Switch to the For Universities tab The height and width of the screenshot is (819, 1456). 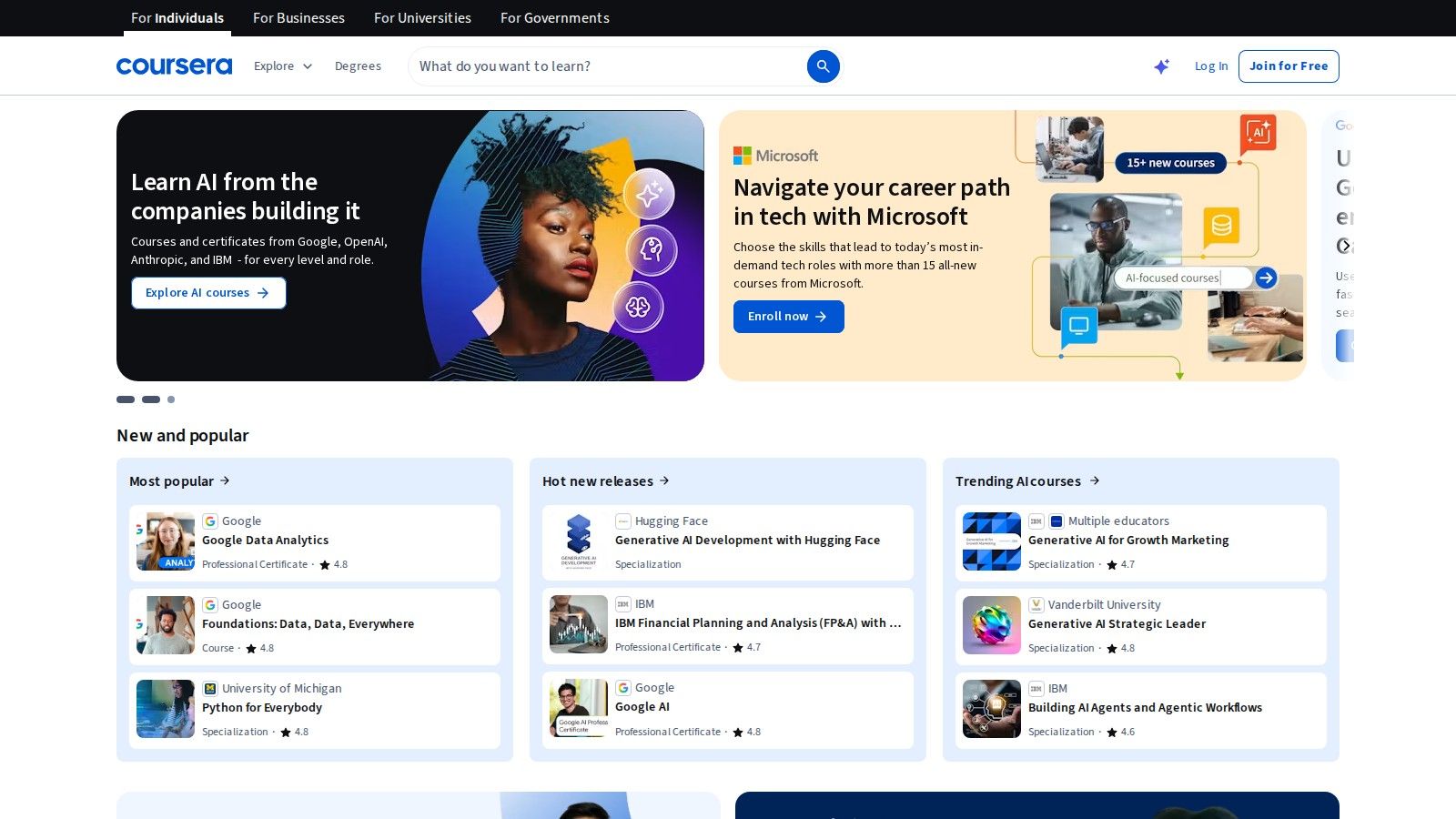422,18
